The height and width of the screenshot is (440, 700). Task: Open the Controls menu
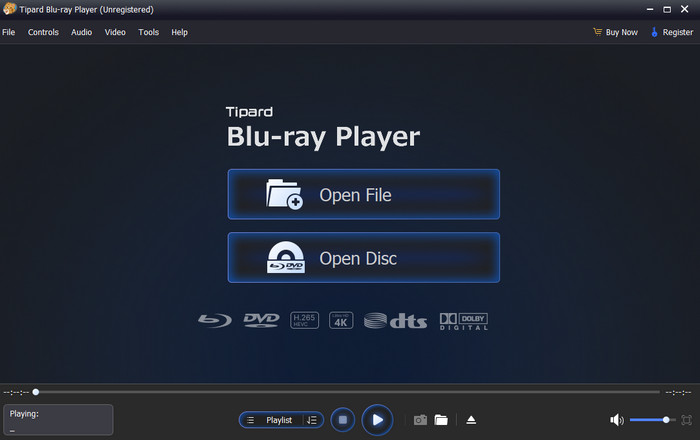click(43, 32)
